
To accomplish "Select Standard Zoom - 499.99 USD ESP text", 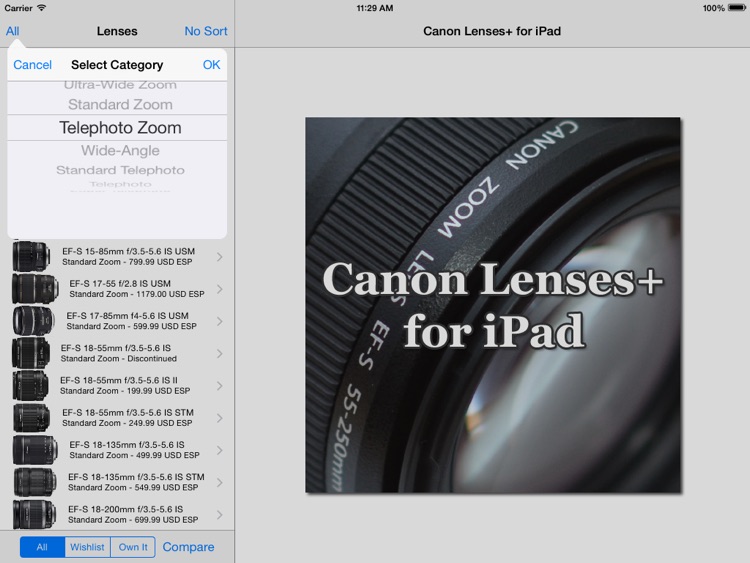I will pos(134,455).
